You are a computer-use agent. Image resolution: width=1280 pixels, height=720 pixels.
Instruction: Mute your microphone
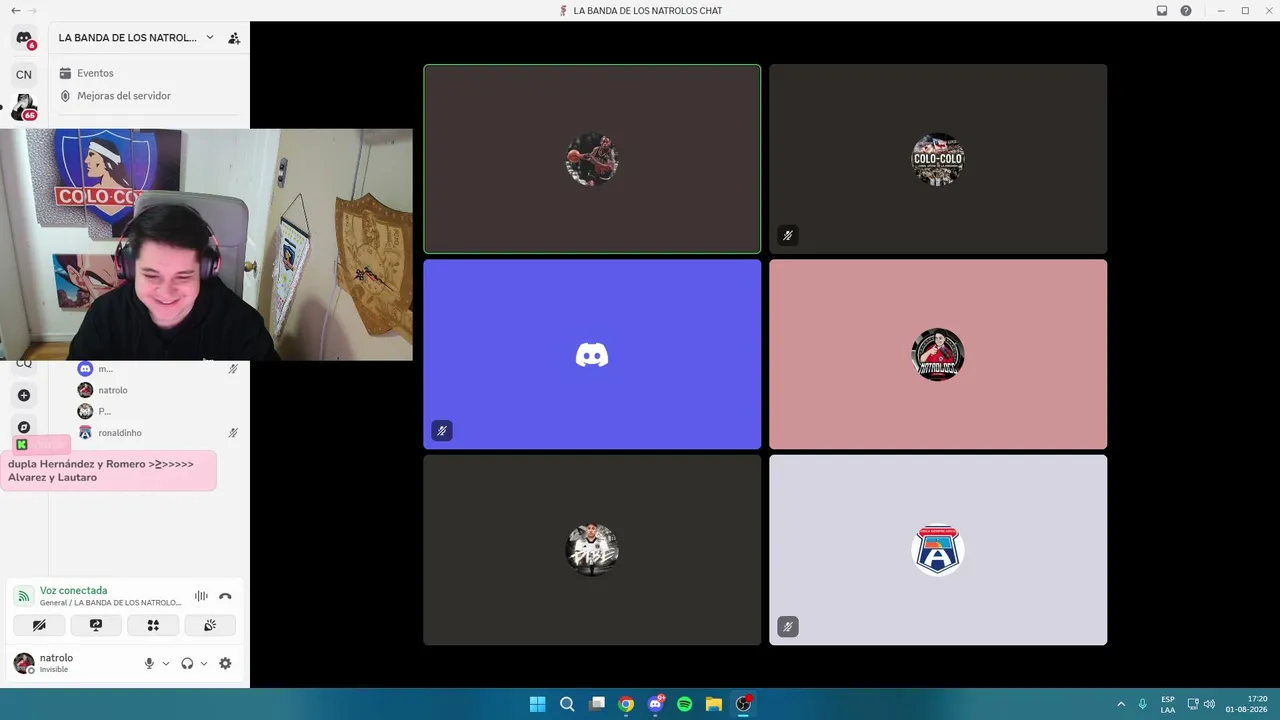149,663
